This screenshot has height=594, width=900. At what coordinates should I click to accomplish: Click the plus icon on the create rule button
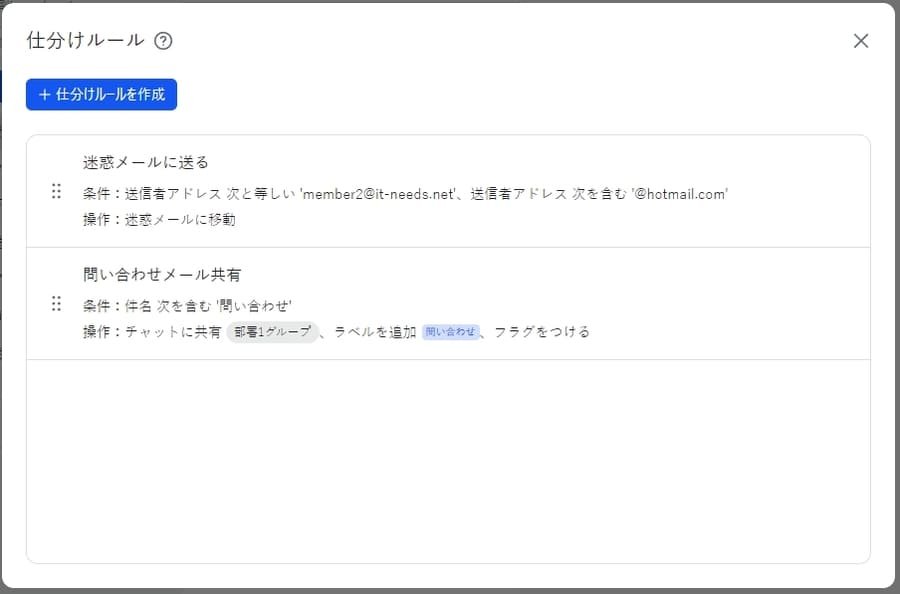coord(42,94)
